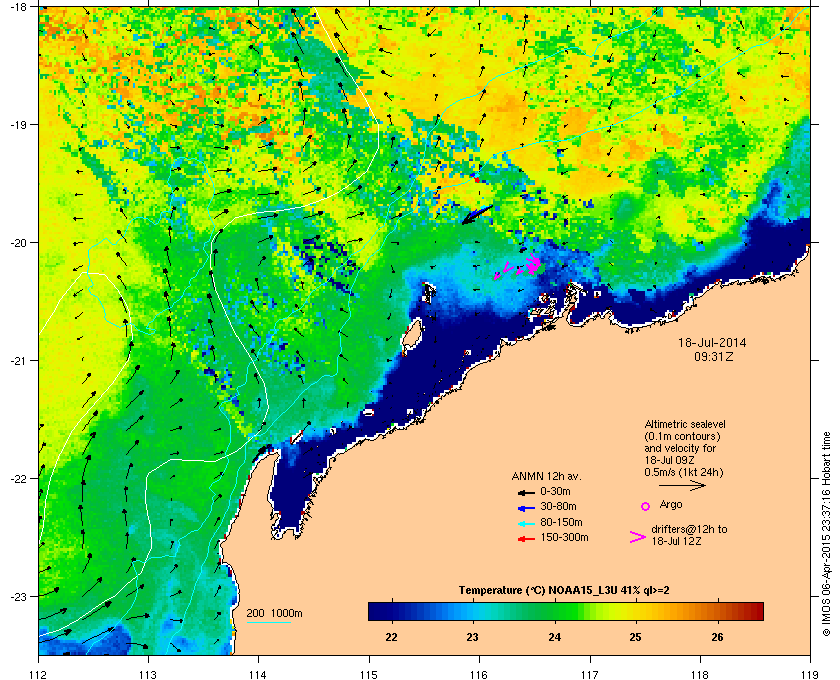The height and width of the screenshot is (680, 840).
Task: Click the 'Altimetric sealevel' legend text
Action: click(x=685, y=424)
